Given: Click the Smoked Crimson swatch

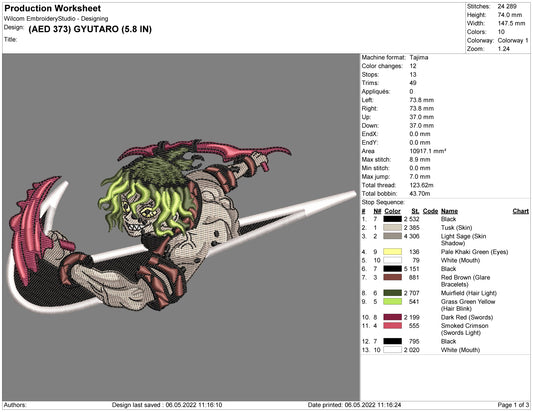Looking at the screenshot, I should pos(392,326).
